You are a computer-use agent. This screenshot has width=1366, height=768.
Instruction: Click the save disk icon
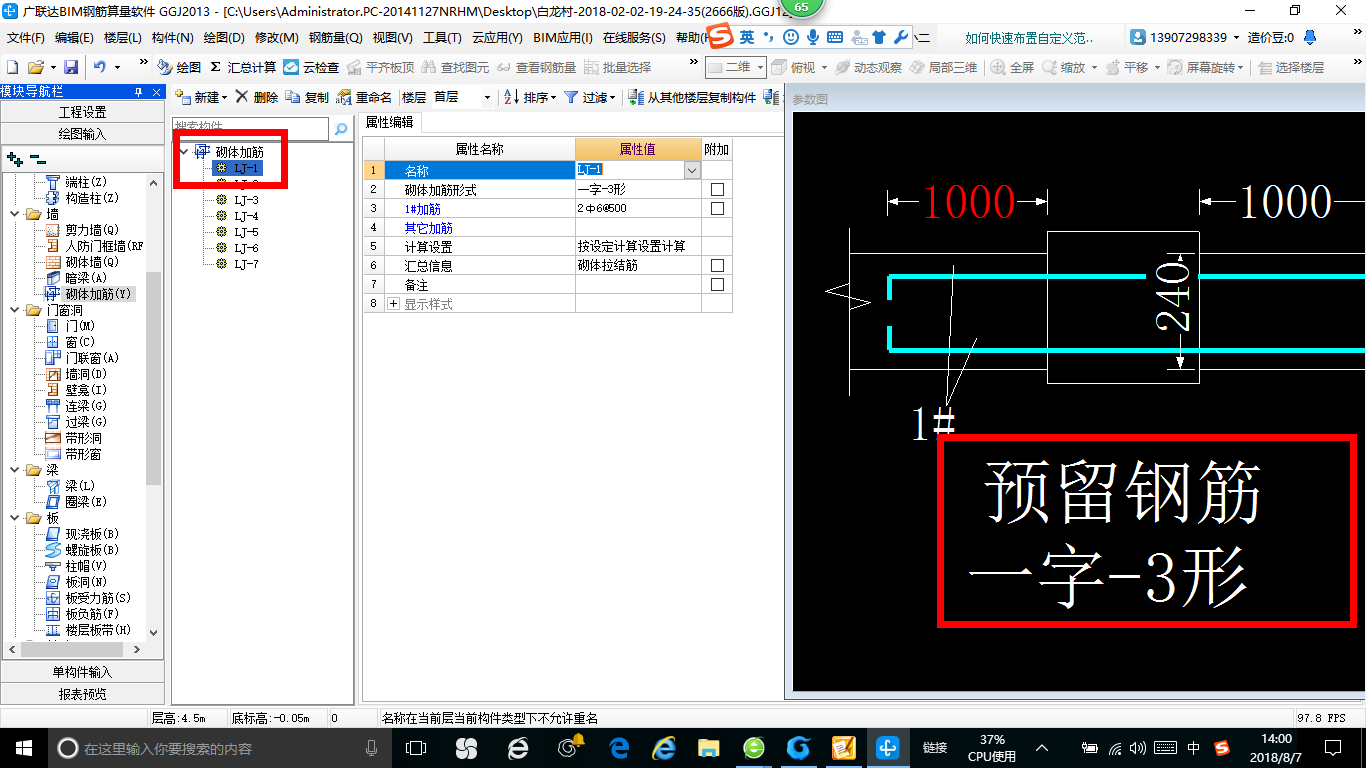71,67
